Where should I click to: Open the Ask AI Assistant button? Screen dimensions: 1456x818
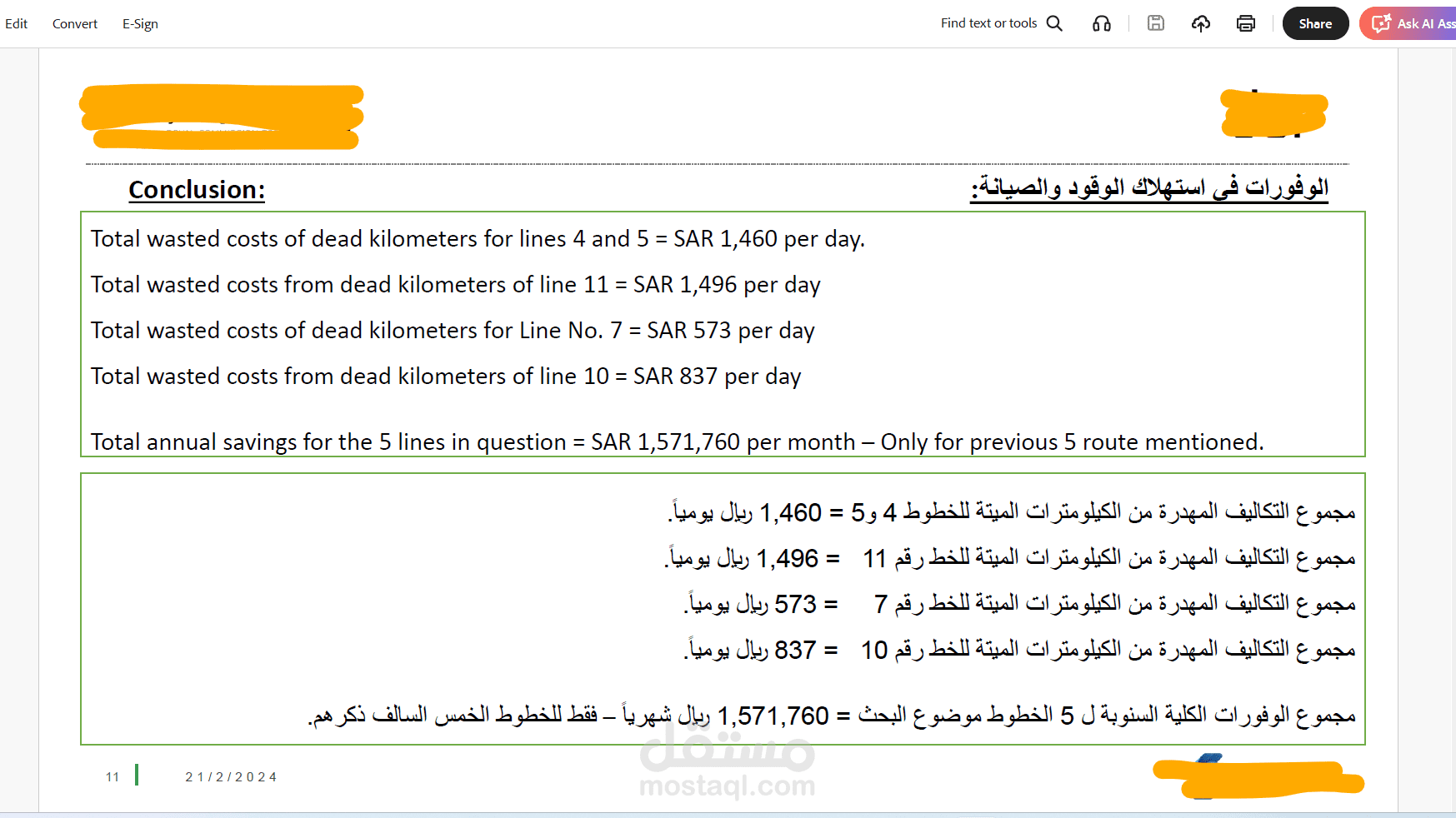click(x=1408, y=23)
